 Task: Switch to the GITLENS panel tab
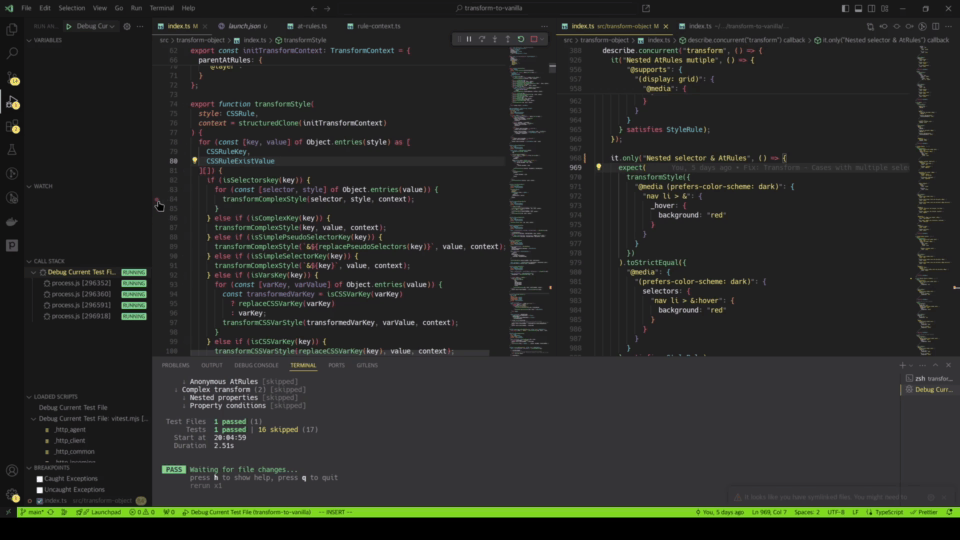pos(367,366)
